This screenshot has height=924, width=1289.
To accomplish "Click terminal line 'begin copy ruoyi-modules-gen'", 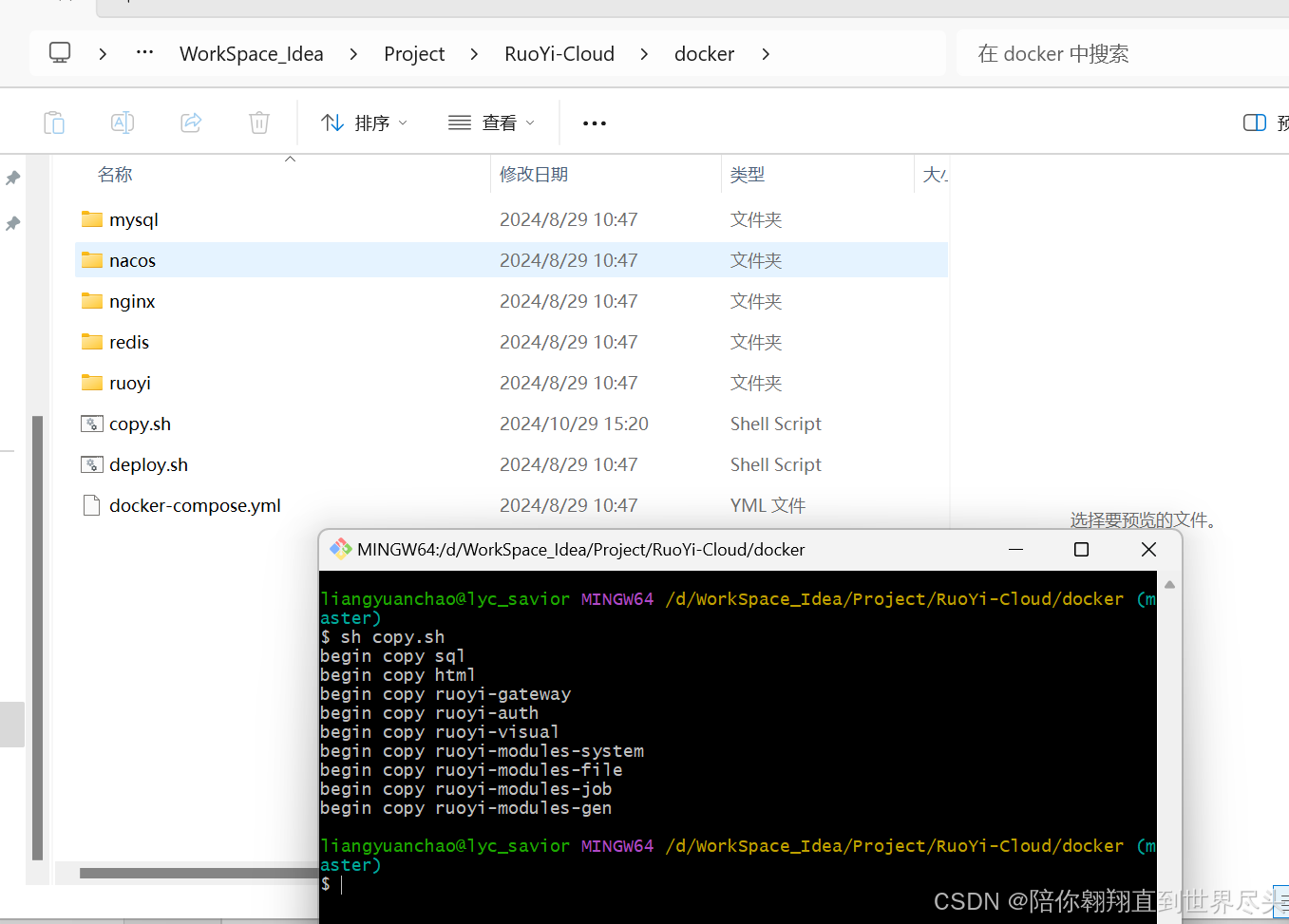I will click(465, 808).
